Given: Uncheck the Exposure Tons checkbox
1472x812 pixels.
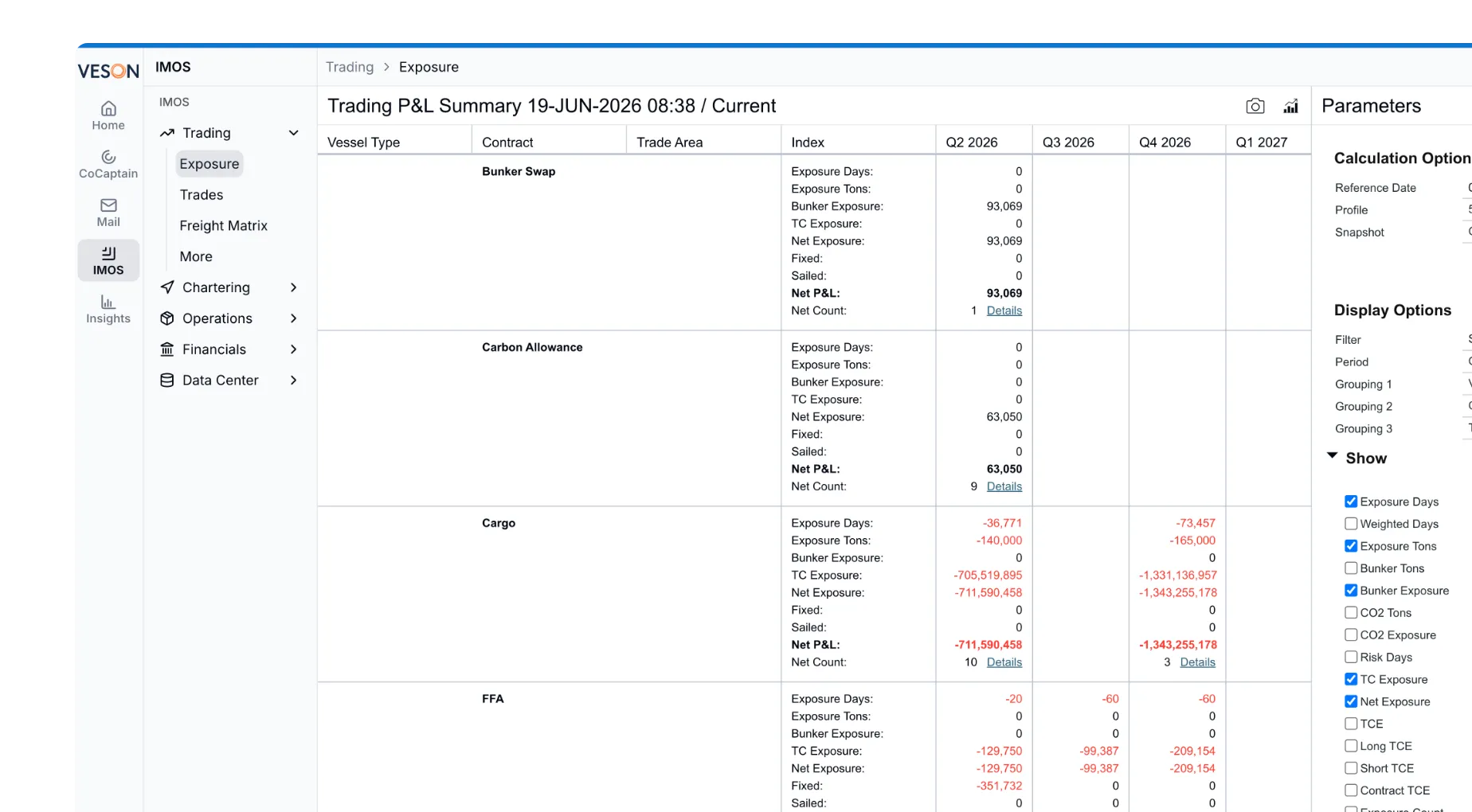Looking at the screenshot, I should 1351,546.
